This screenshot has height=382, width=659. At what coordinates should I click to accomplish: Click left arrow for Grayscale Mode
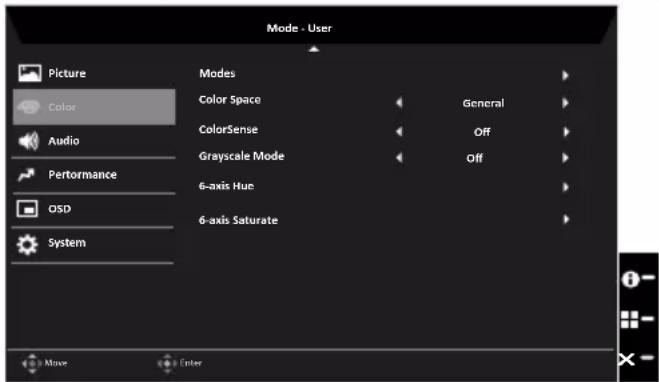pyautogui.click(x=399, y=158)
